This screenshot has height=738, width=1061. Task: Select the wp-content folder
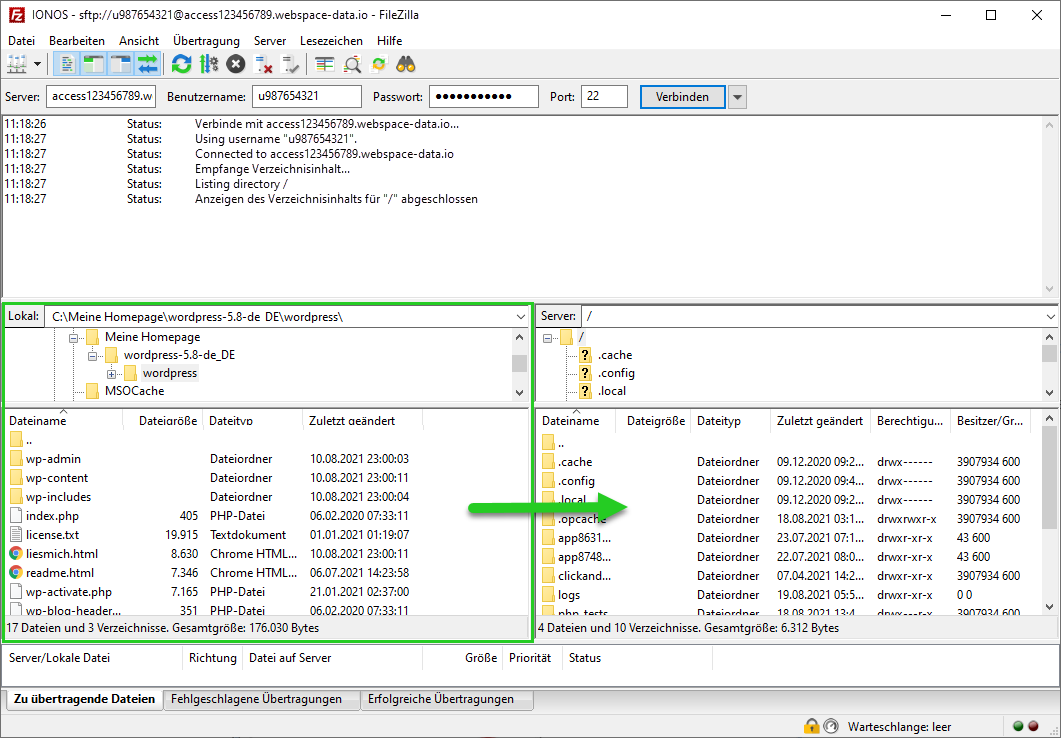[57, 478]
